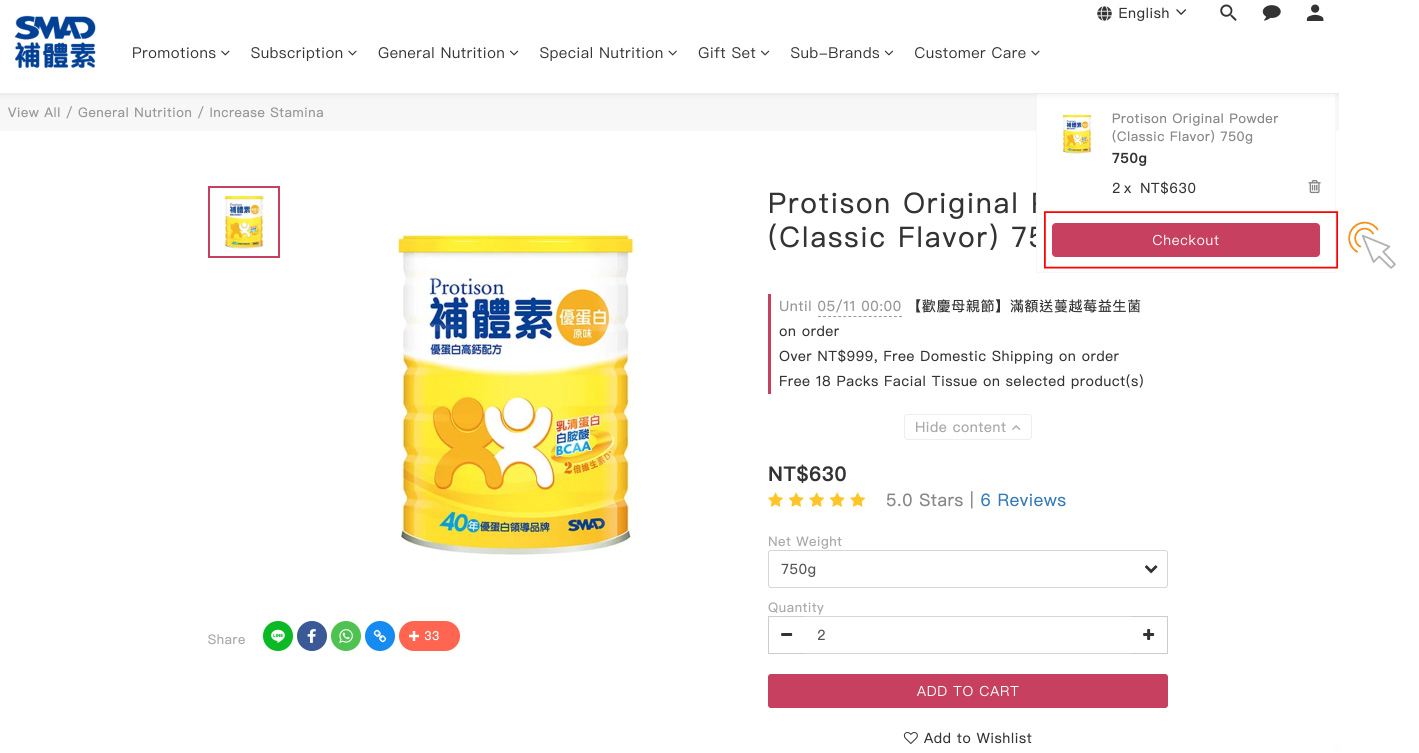Screen dimensions: 1419x753
Task: Click the chat message bubble icon
Action: pyautogui.click(x=1272, y=13)
